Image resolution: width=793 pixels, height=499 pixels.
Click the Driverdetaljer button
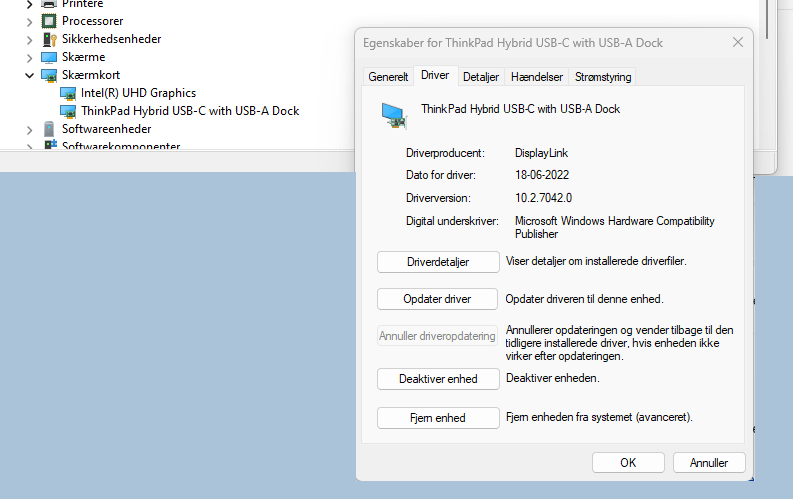coord(438,262)
